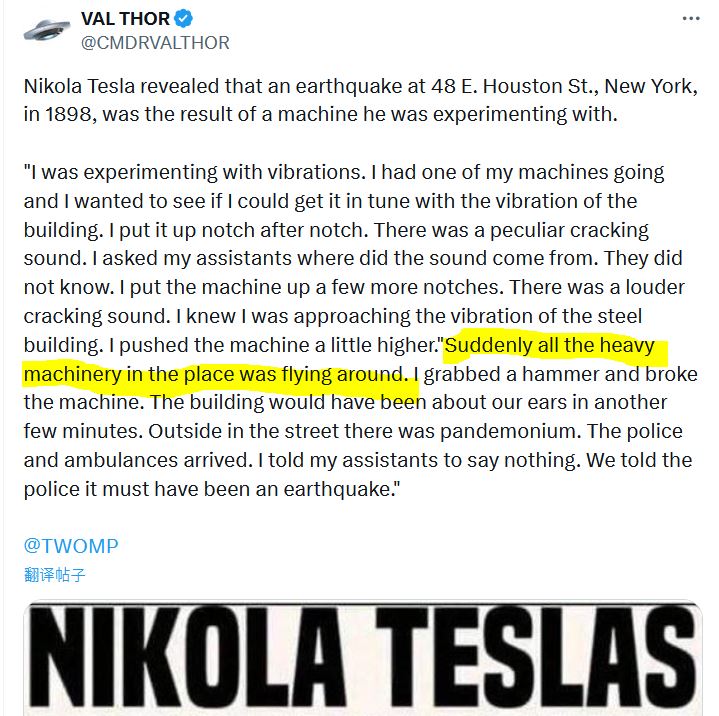719x716 pixels.
Task: Click the sentence 'I grabbed a hammer and broke'
Action: [x=555, y=376]
